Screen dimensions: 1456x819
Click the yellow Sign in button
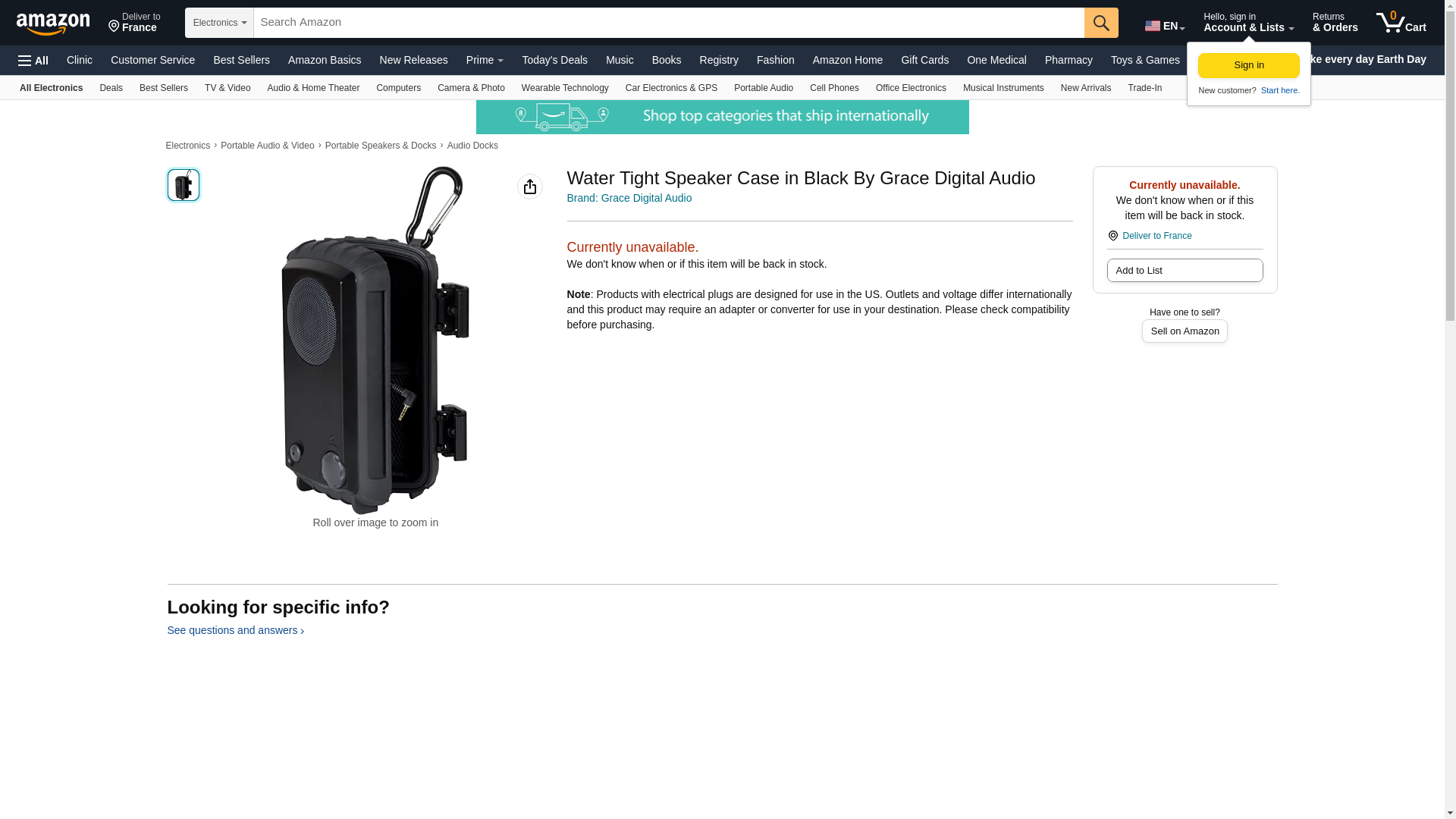[x=1248, y=65]
